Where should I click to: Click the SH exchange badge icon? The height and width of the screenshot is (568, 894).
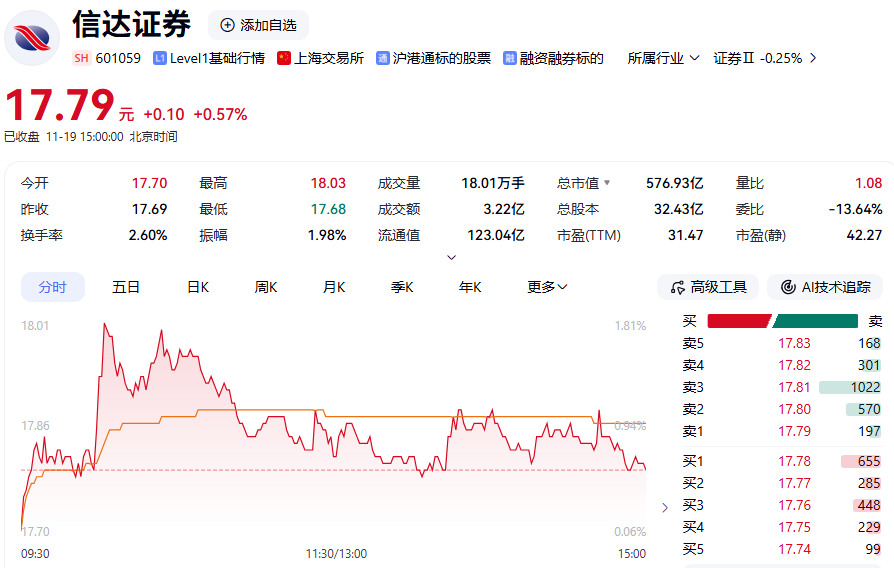tap(82, 58)
